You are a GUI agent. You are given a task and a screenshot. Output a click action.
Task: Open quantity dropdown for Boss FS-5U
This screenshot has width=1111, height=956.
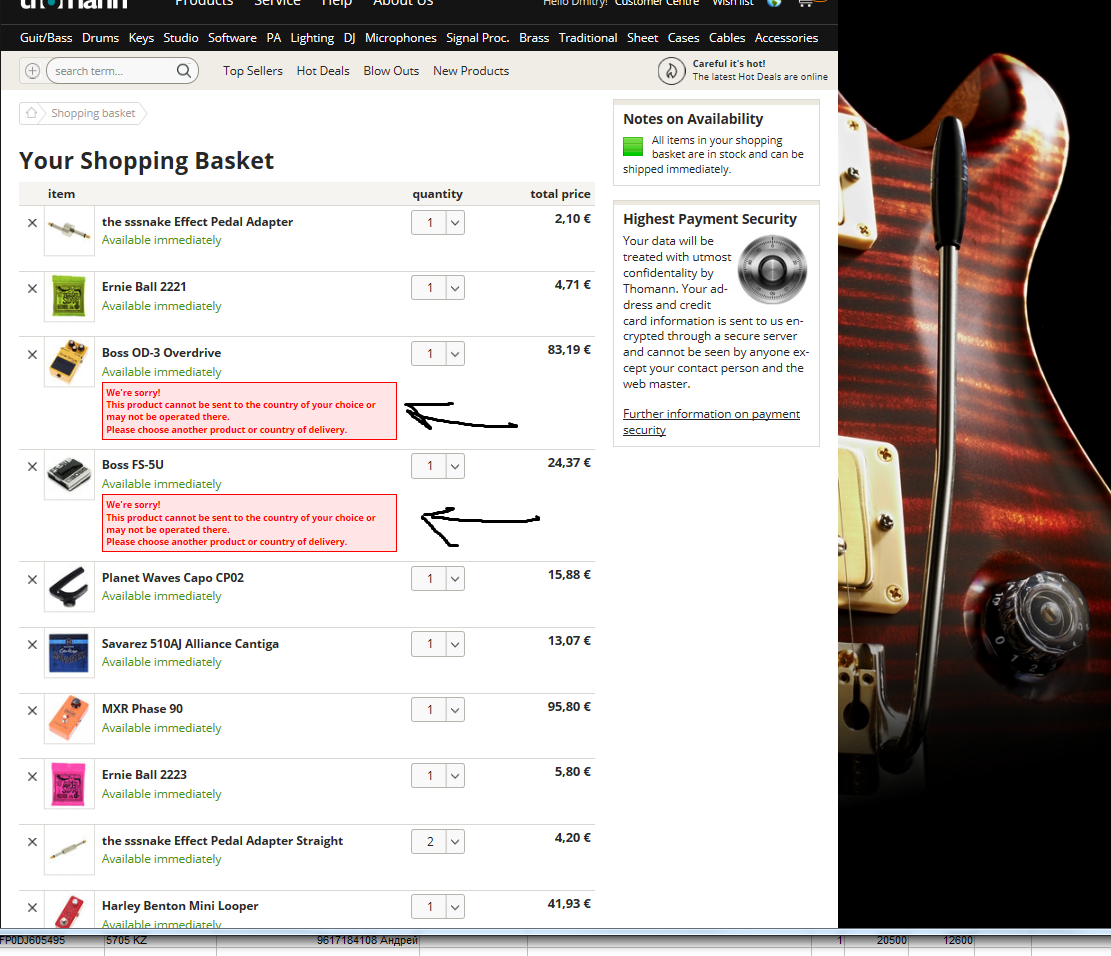[x=455, y=466]
